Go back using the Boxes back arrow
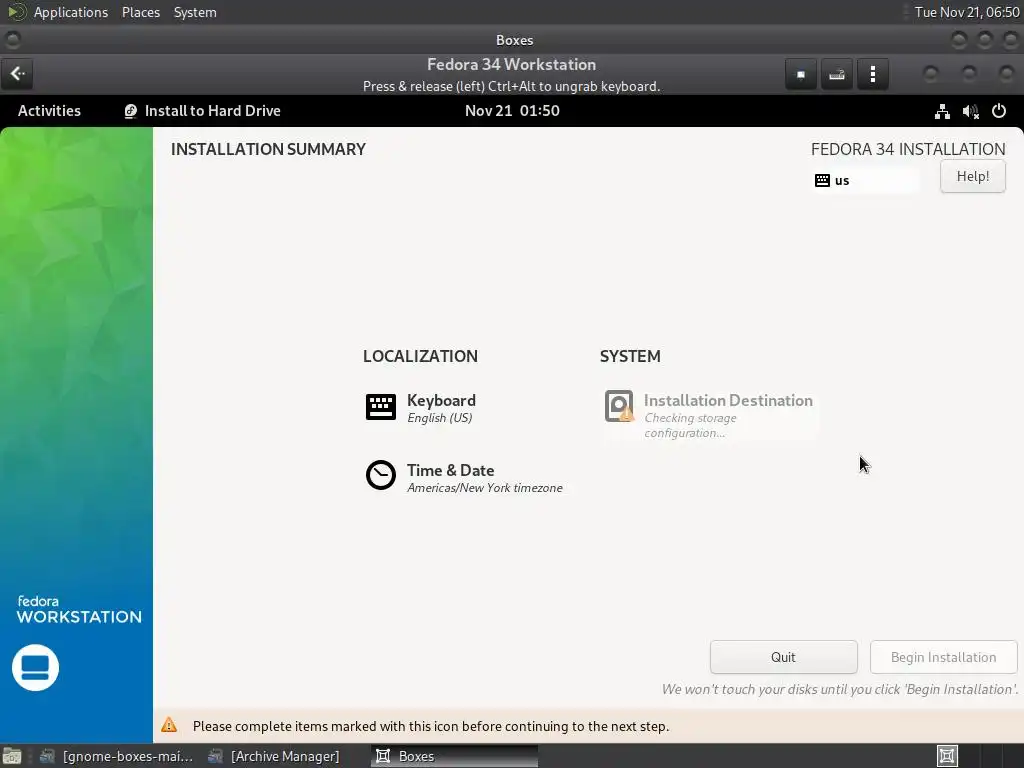Viewport: 1024px width, 768px height. click(x=18, y=74)
